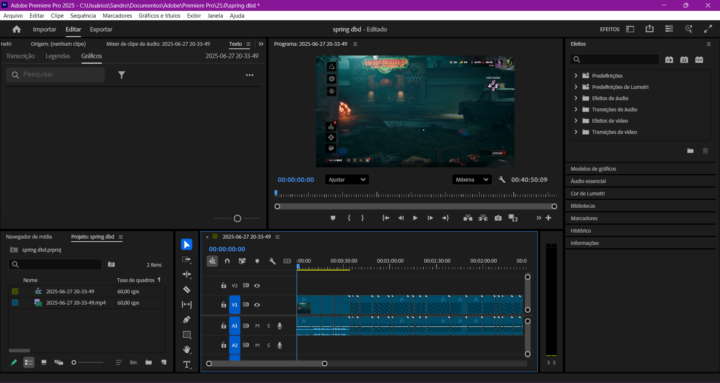Switch to the Legendas tab
Image resolution: width=720 pixels, height=383 pixels.
(58, 56)
